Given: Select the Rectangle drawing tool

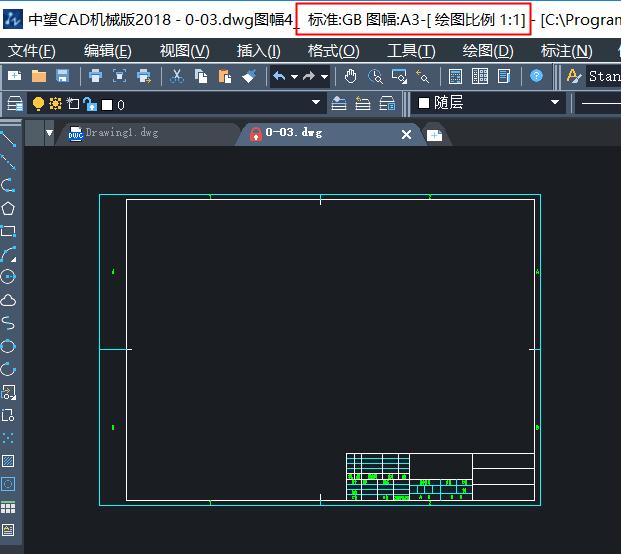Looking at the screenshot, I should tap(8, 231).
